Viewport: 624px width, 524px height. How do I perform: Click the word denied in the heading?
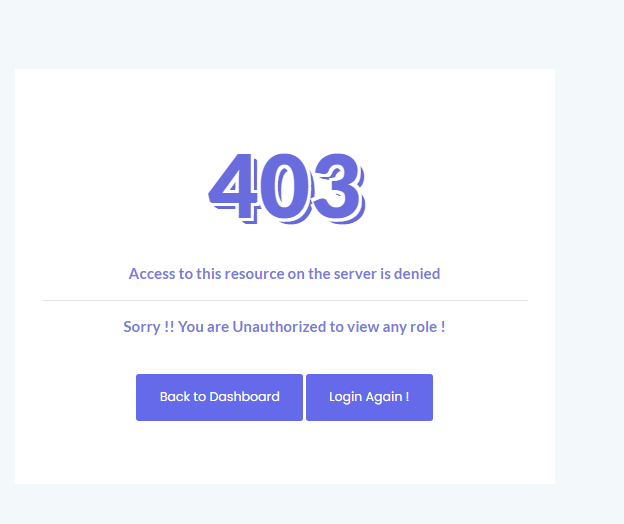pyautogui.click(x=417, y=274)
